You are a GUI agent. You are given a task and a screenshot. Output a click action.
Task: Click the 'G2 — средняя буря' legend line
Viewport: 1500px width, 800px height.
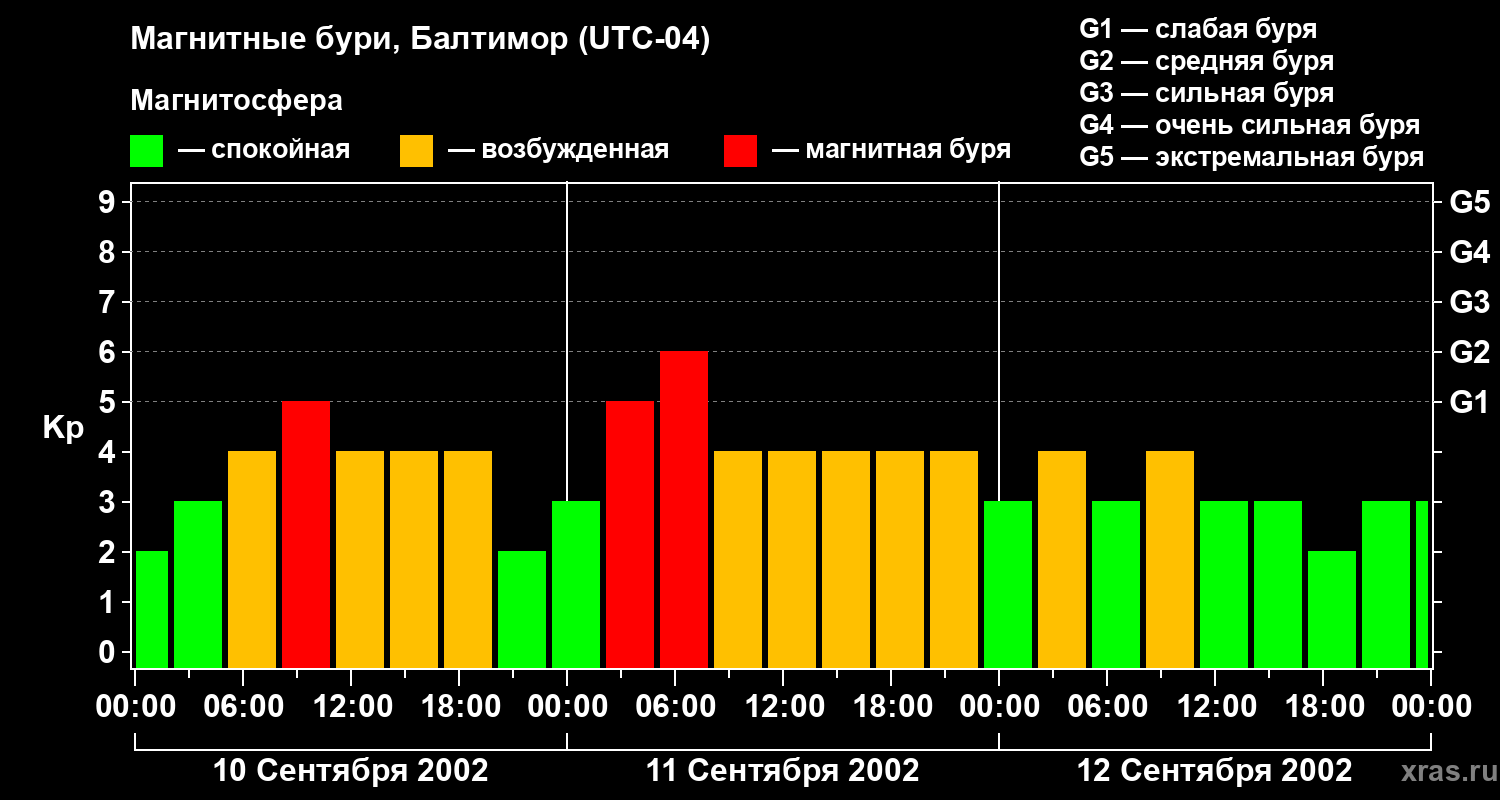coord(1207,61)
